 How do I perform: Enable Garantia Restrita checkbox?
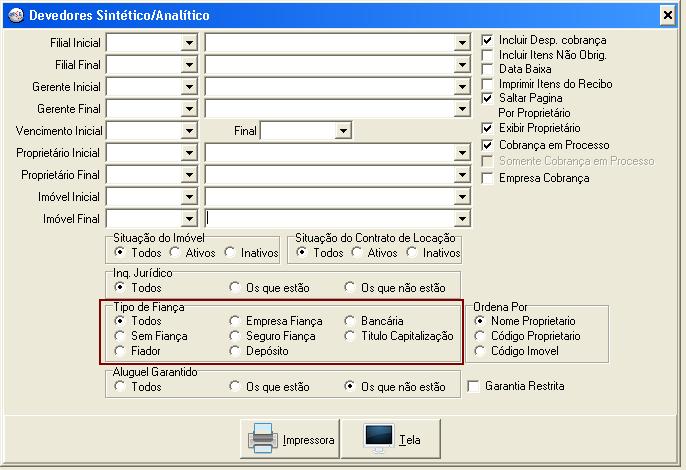(473, 386)
